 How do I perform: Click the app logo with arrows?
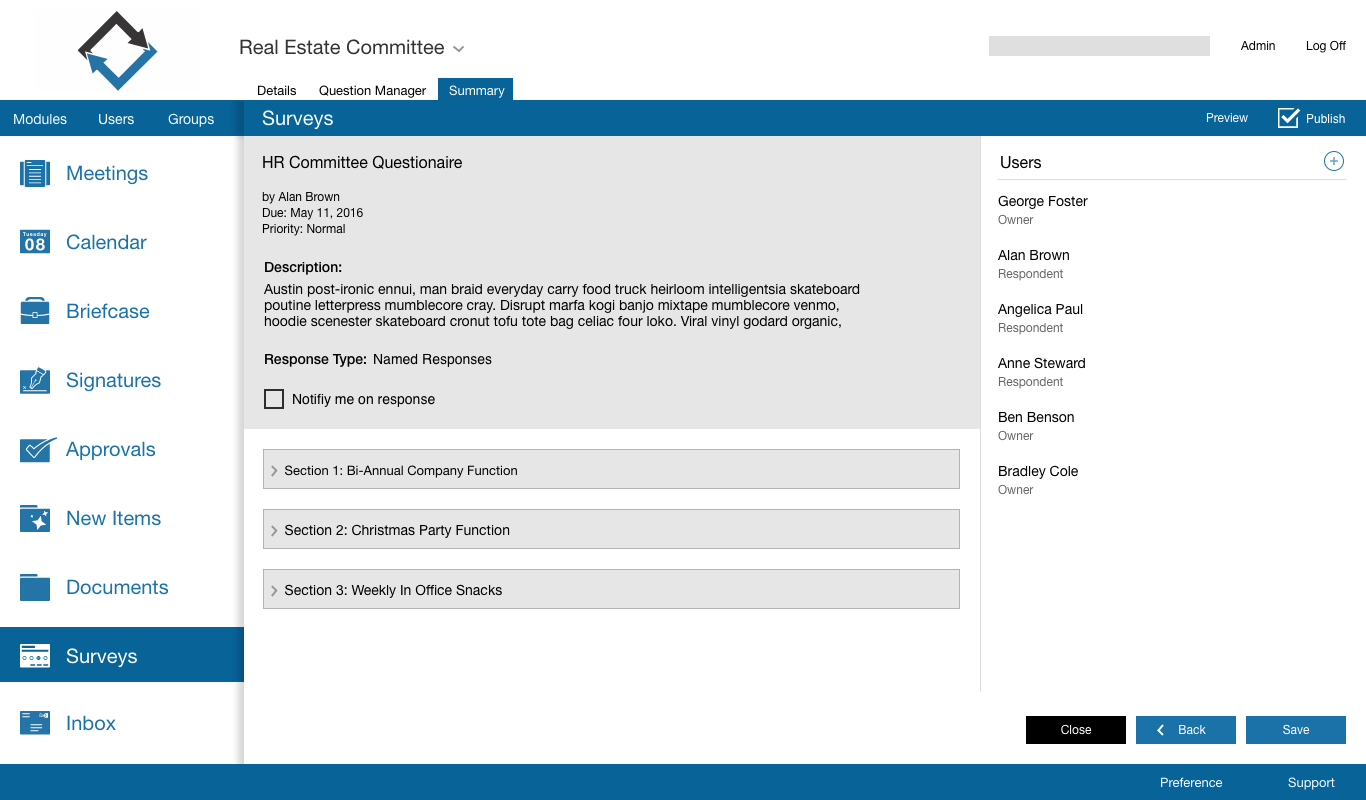tap(118, 50)
